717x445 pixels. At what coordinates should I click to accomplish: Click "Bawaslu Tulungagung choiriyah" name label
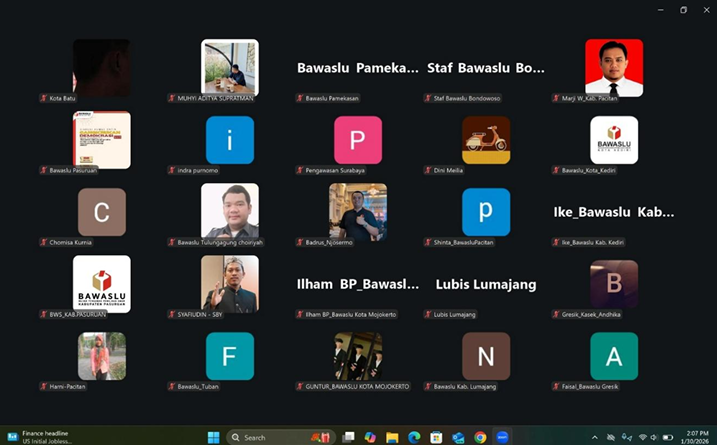220,242
